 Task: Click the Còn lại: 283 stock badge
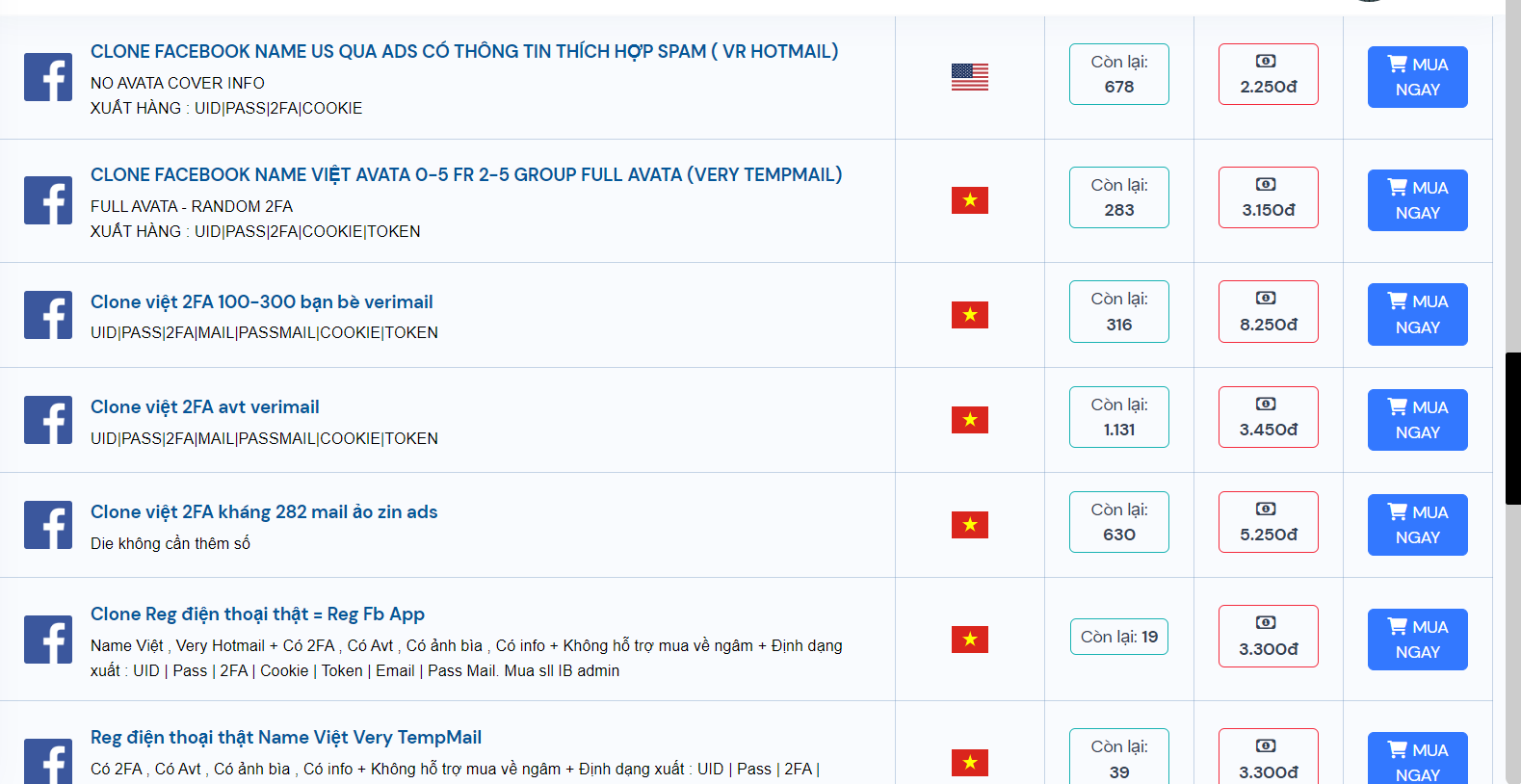[x=1119, y=197]
